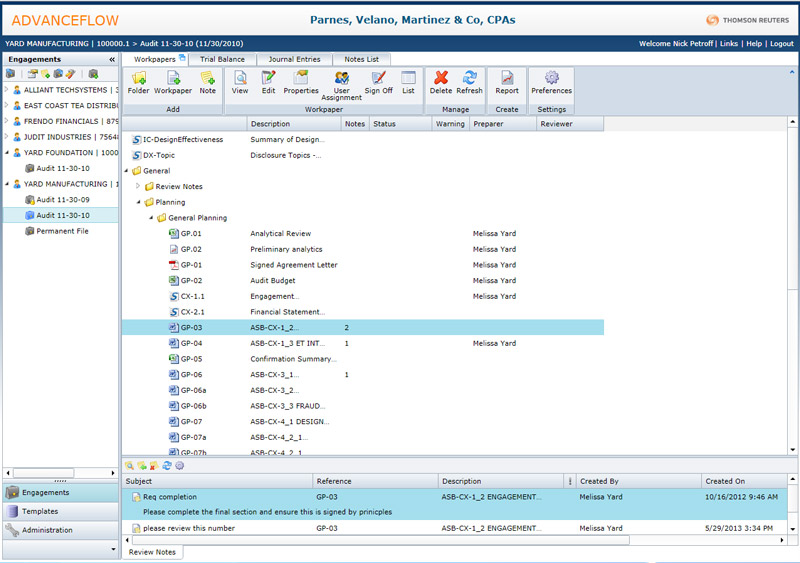Expand the Review Notes folder
The height and width of the screenshot is (563, 800).
click(x=138, y=186)
